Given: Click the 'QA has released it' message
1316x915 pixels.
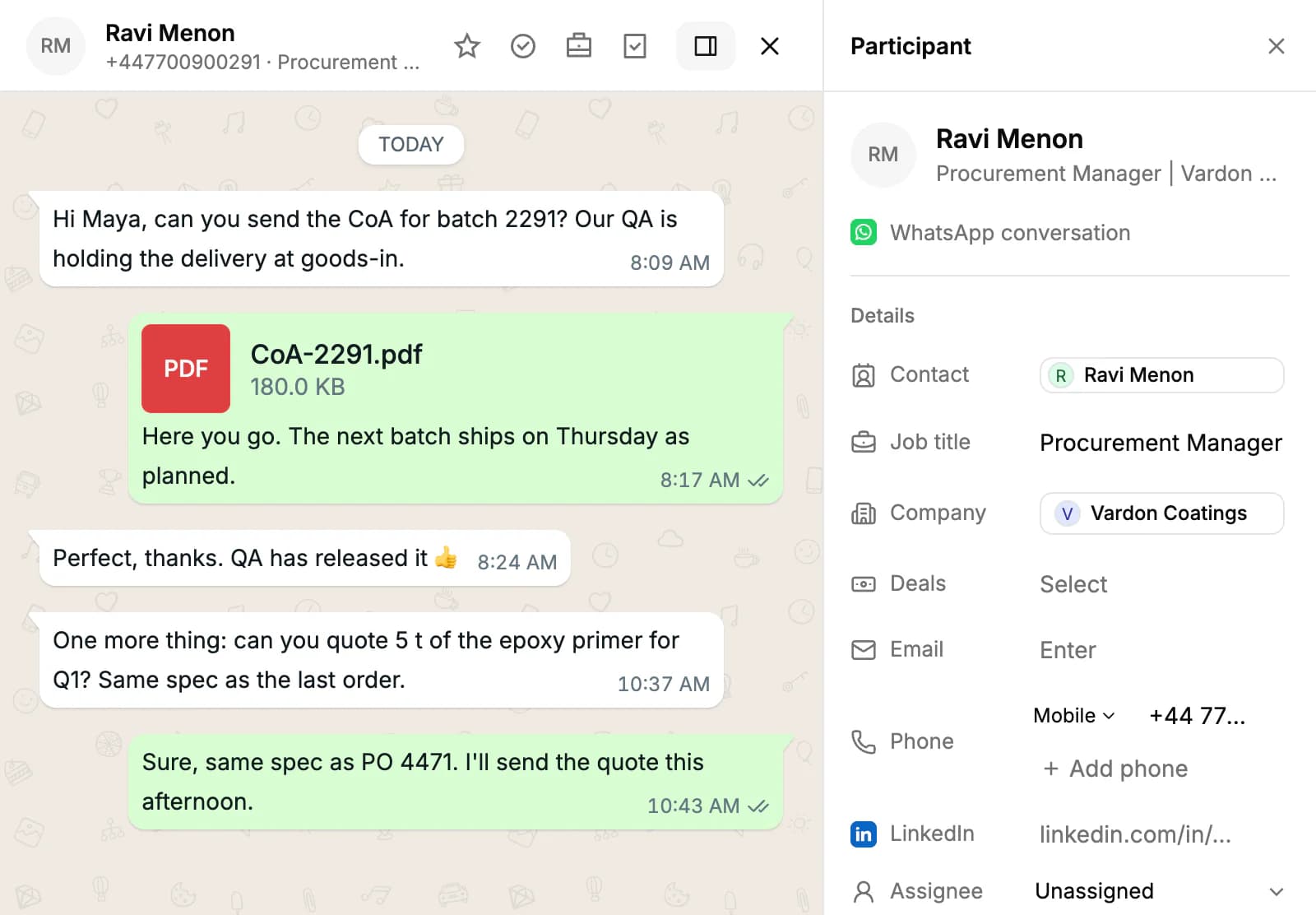Looking at the screenshot, I should (305, 558).
